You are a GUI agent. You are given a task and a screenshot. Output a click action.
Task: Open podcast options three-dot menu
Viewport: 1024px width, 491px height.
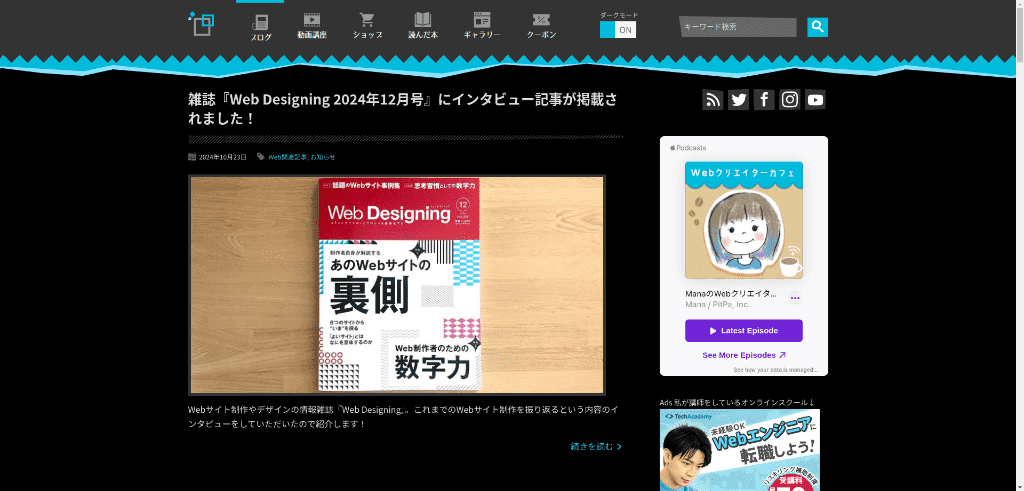[x=795, y=298]
